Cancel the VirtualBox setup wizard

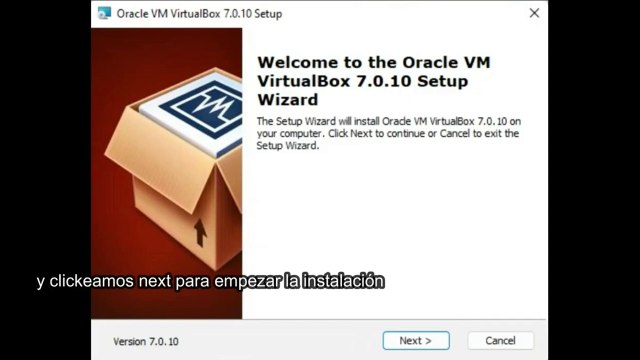tap(500, 340)
